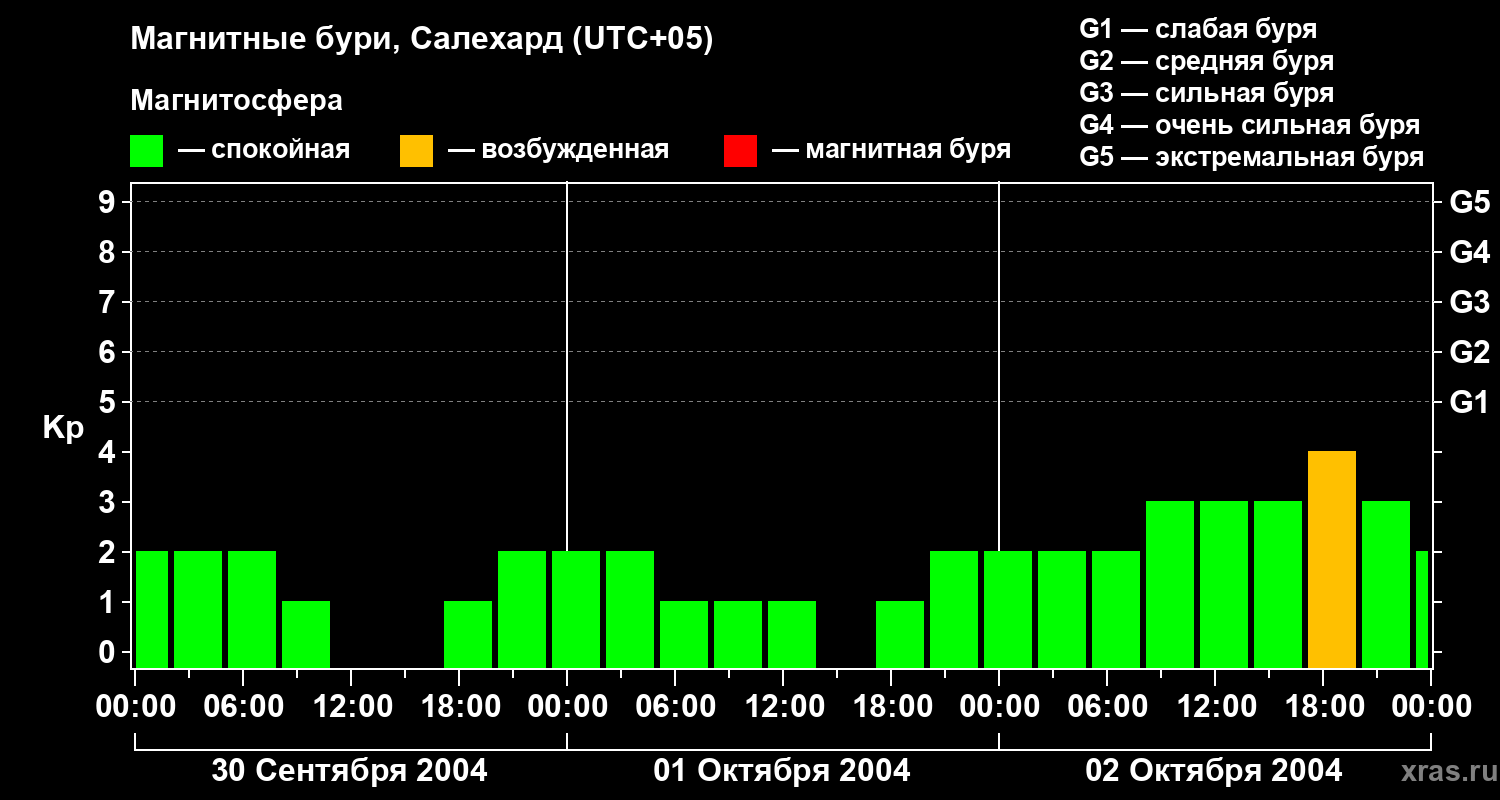Click the Kp 1 bar at 12:00 on 01 October

792,634
